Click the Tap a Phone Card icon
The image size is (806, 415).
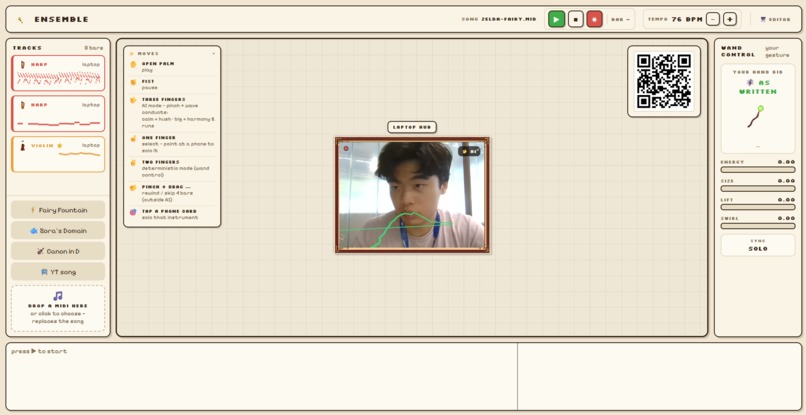click(133, 211)
